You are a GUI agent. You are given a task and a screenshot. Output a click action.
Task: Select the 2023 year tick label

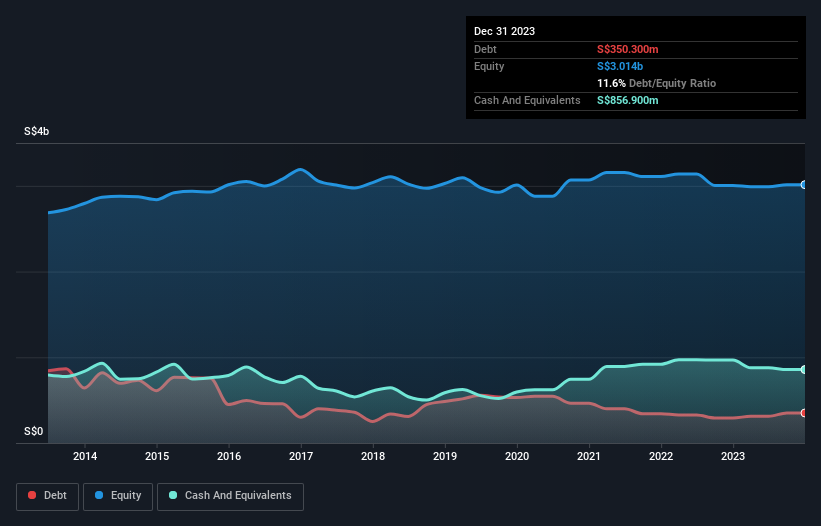(x=733, y=457)
